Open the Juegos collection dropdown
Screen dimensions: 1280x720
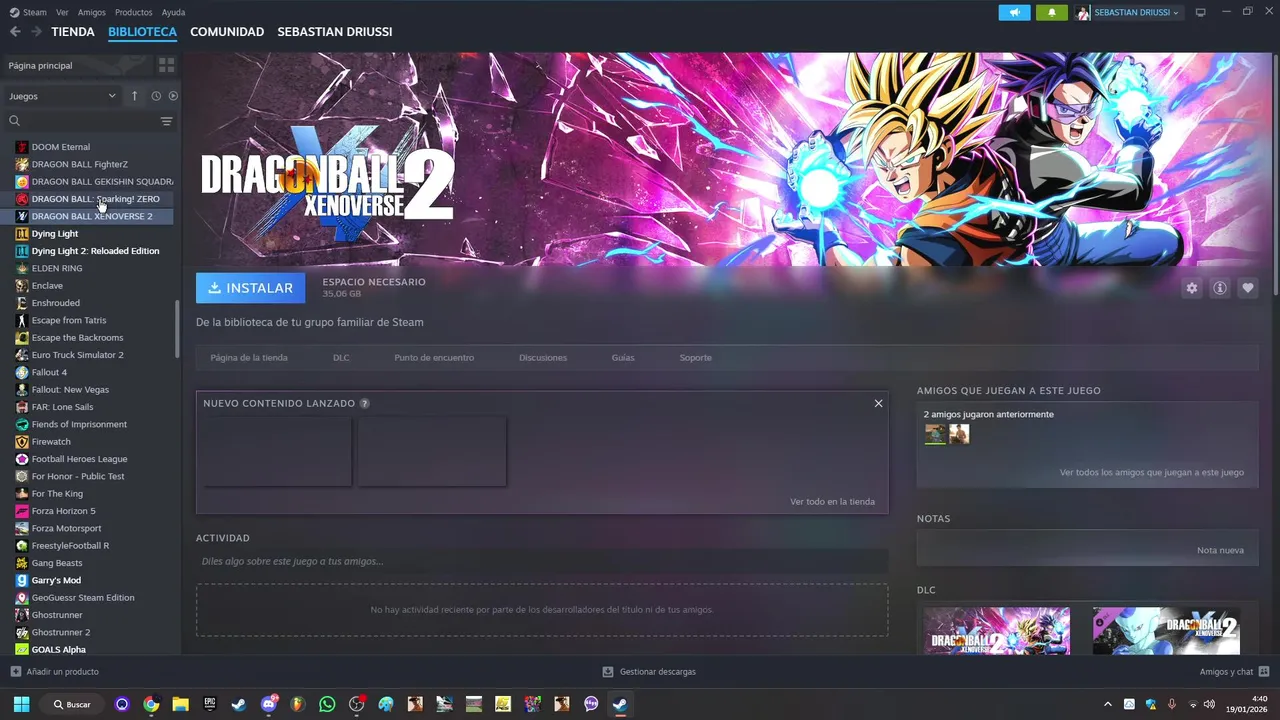62,96
